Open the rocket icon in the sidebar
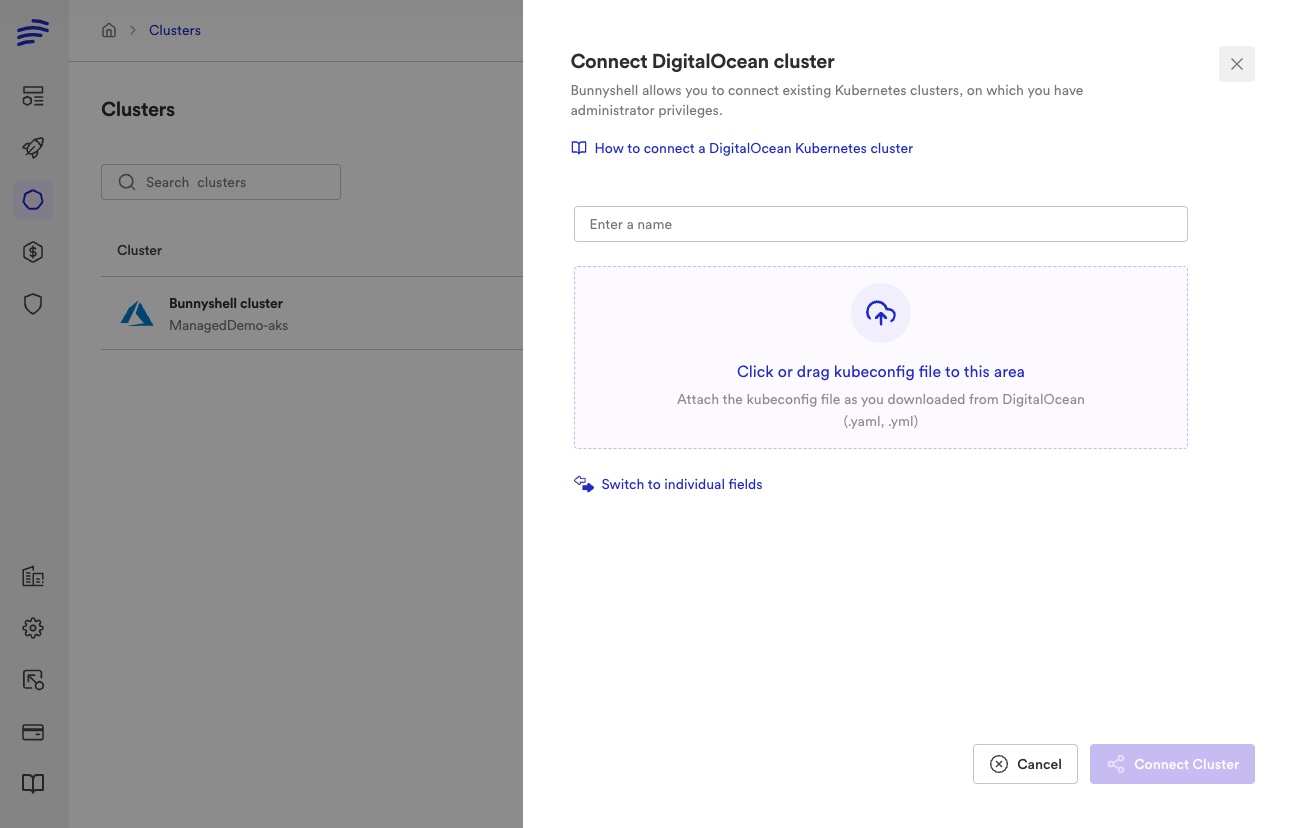The height and width of the screenshot is (828, 1299). 33,148
